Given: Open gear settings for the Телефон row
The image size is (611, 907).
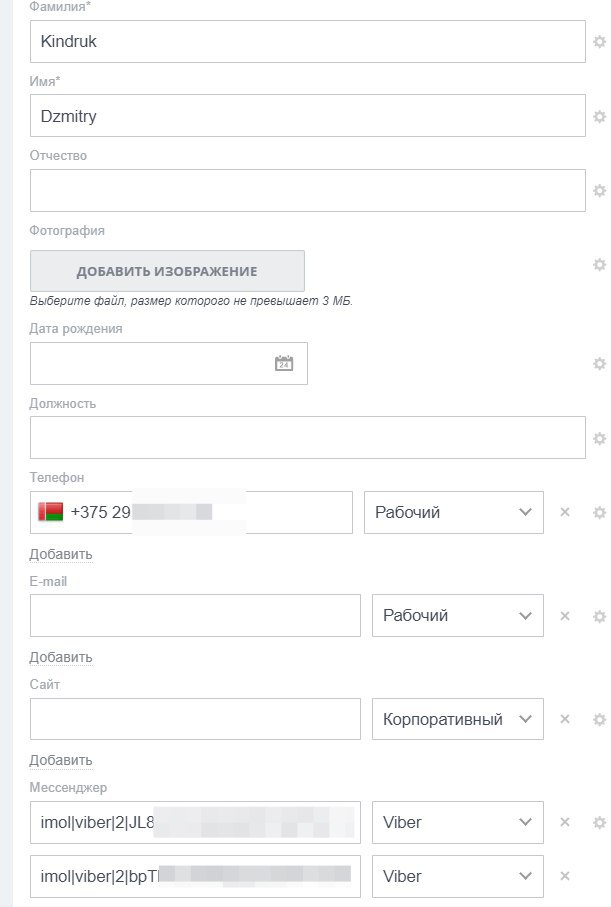Looking at the screenshot, I should tap(599, 513).
